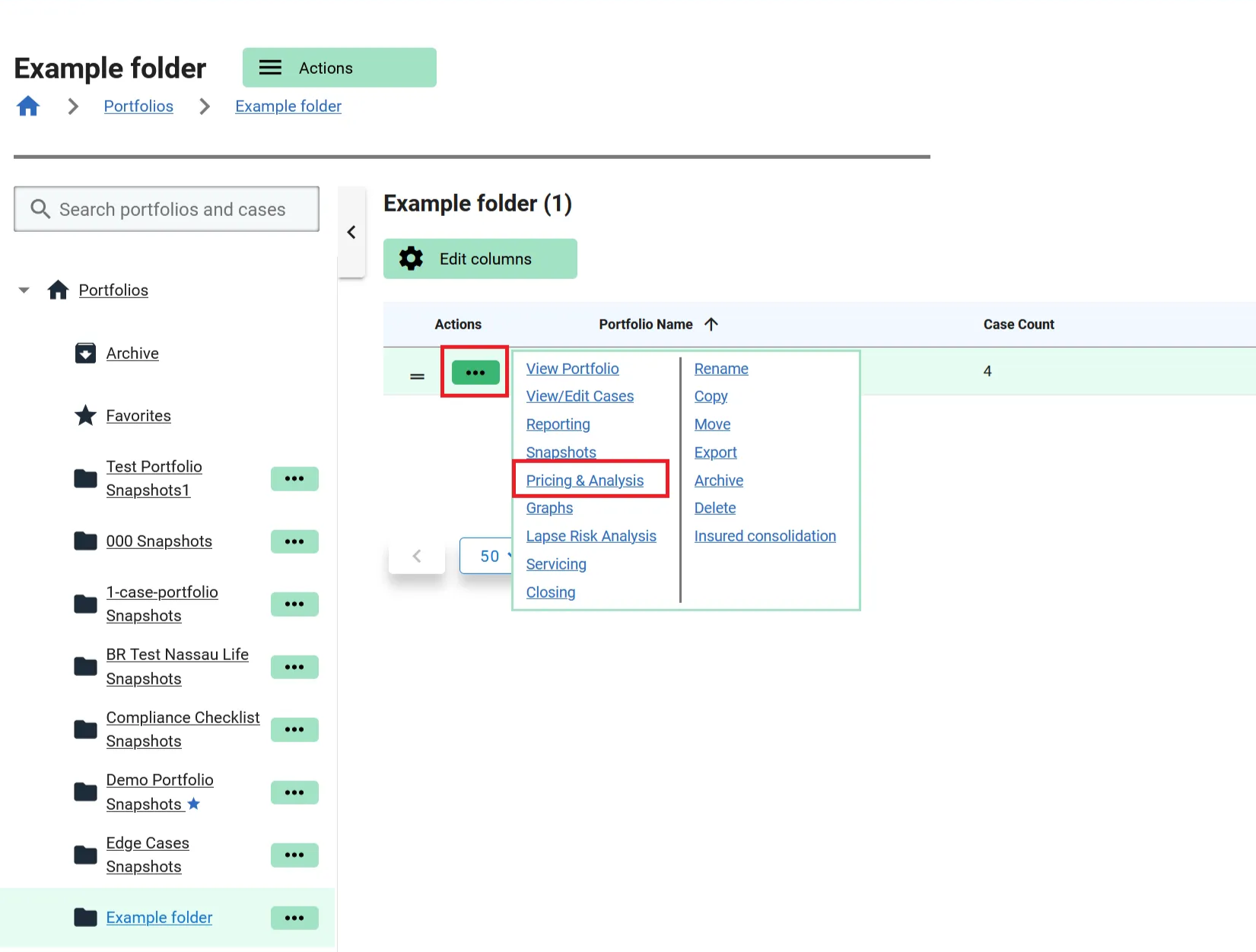Open the page size 50 dropdown
The image size is (1256, 952).
coord(487,557)
